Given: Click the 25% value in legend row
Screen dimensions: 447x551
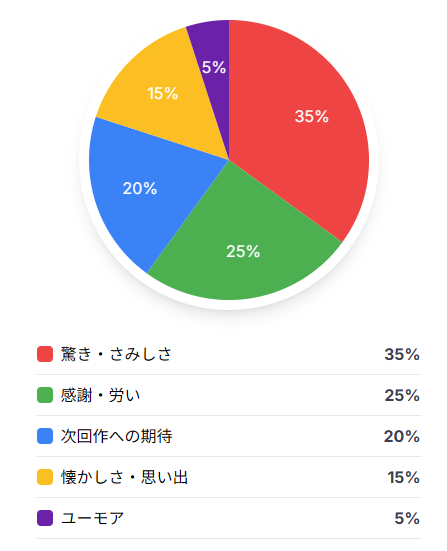Looking at the screenshot, I should (x=402, y=395).
